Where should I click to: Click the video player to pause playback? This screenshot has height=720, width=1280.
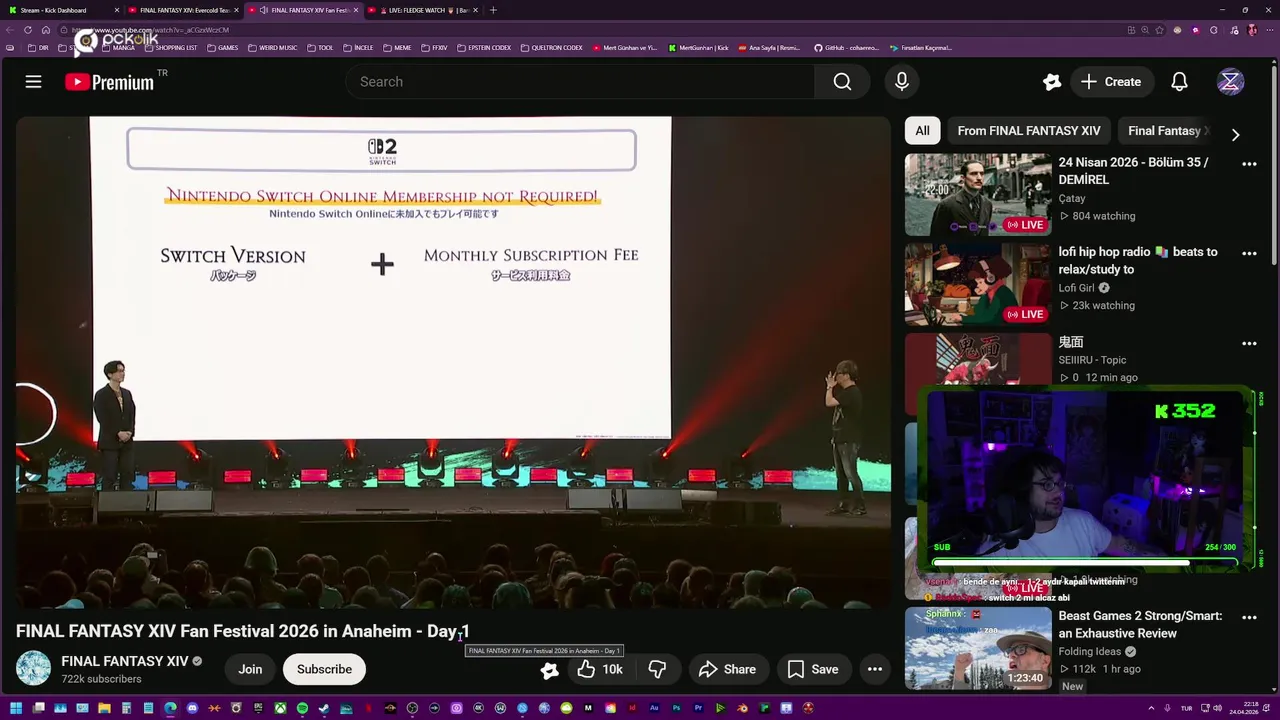coord(453,362)
